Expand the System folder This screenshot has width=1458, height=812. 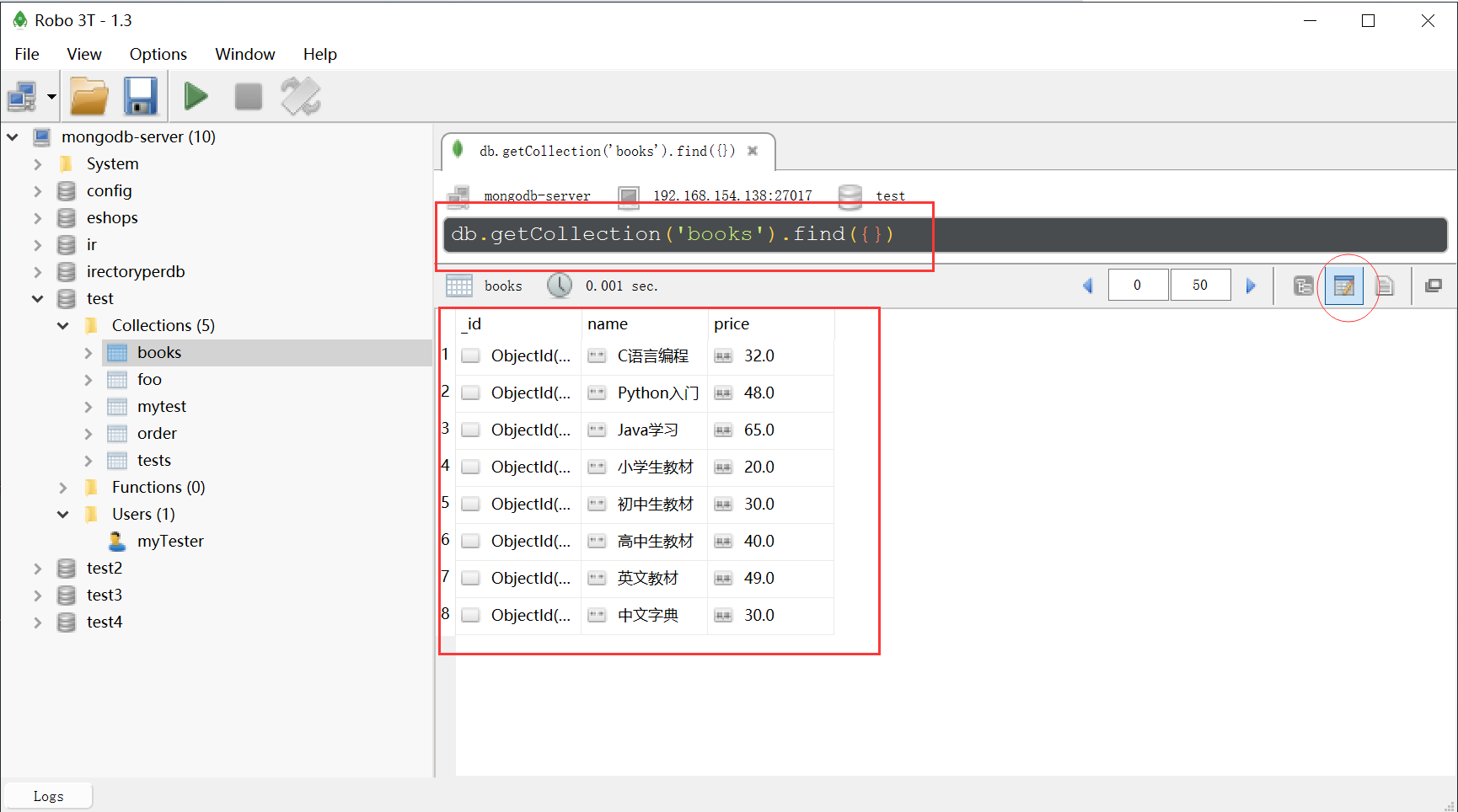(x=38, y=163)
